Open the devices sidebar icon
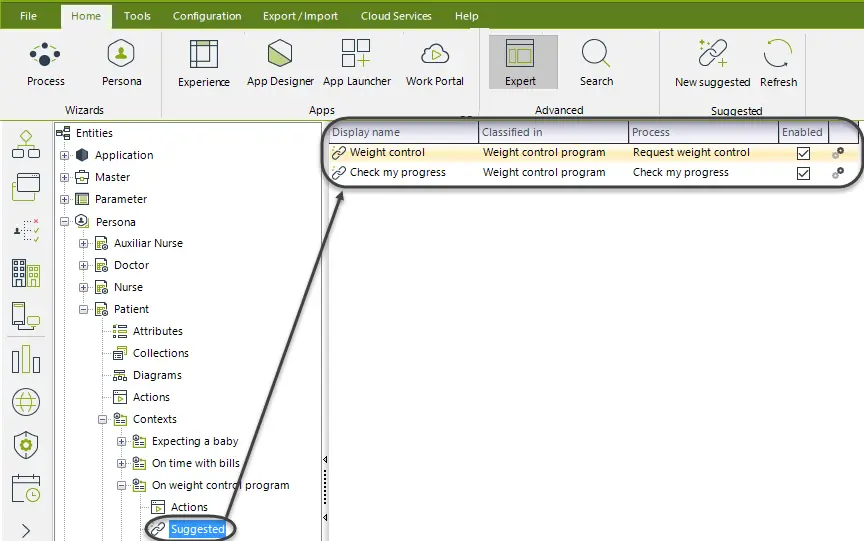 (26, 316)
